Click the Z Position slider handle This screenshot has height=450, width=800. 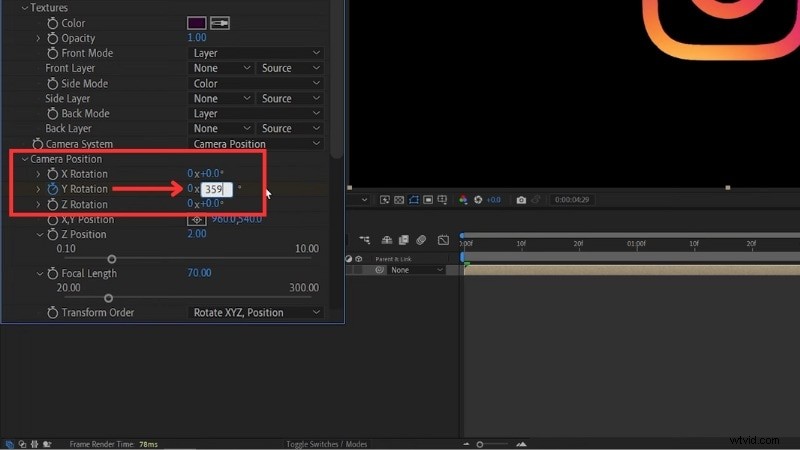pyautogui.click(x=112, y=259)
